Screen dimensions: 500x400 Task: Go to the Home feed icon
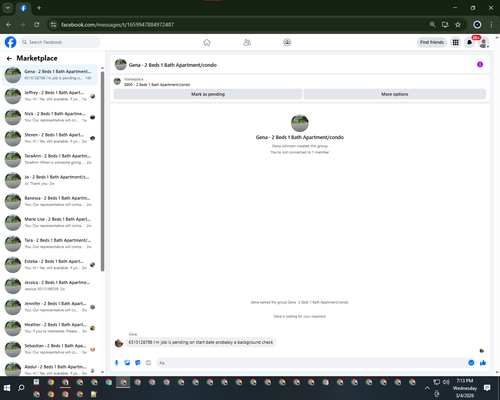point(207,42)
